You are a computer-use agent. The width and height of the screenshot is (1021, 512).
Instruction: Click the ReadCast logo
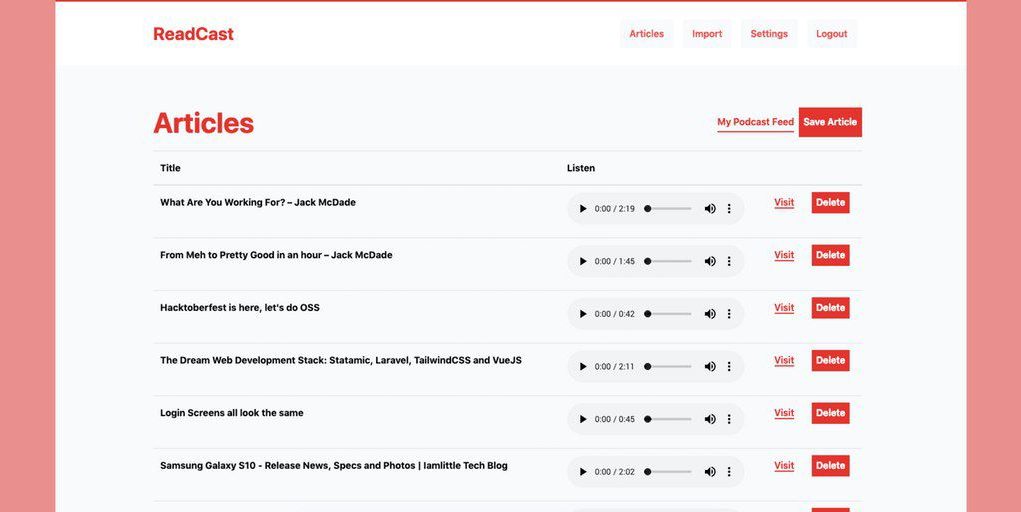[193, 34]
